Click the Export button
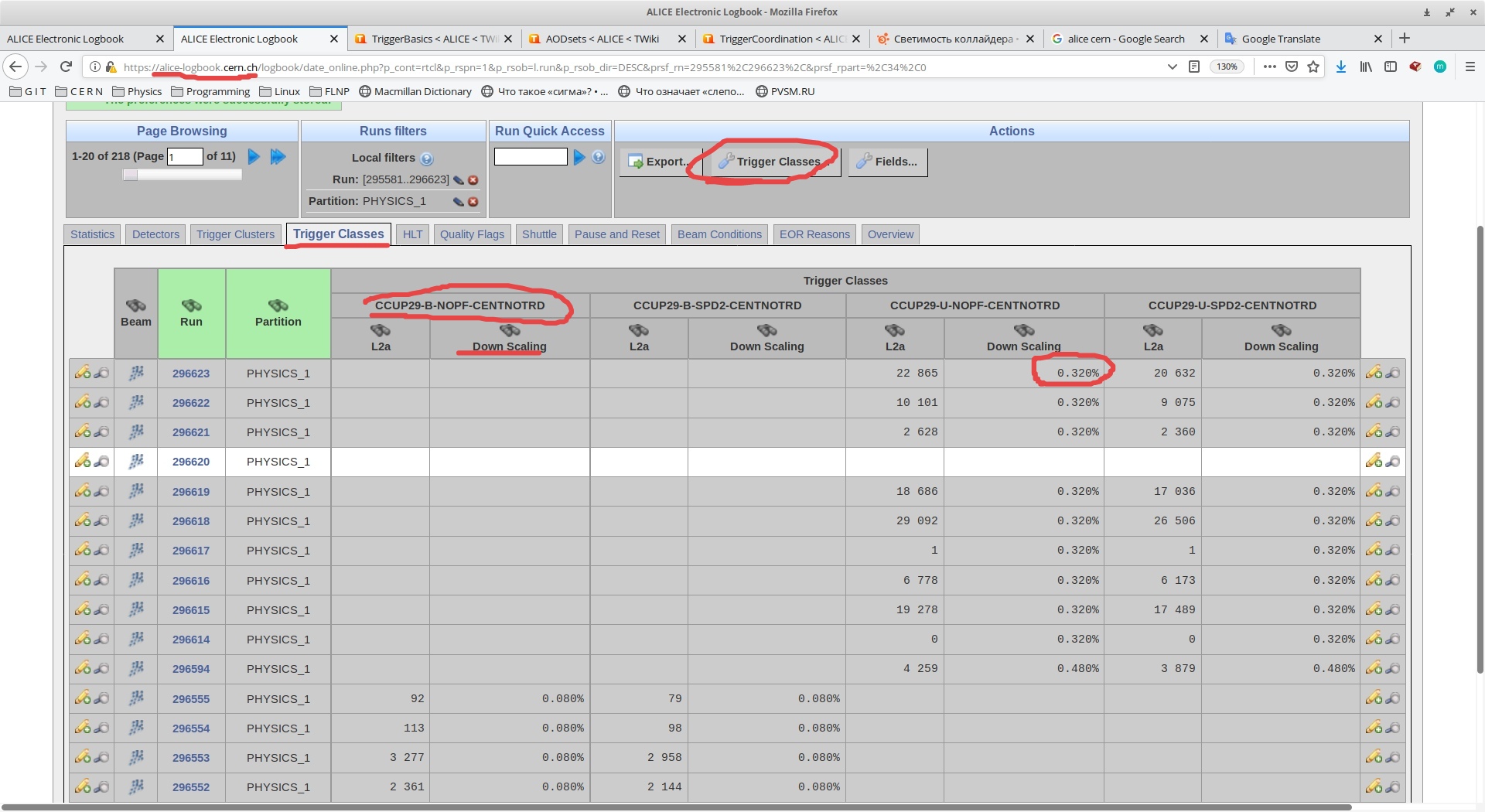 660,162
